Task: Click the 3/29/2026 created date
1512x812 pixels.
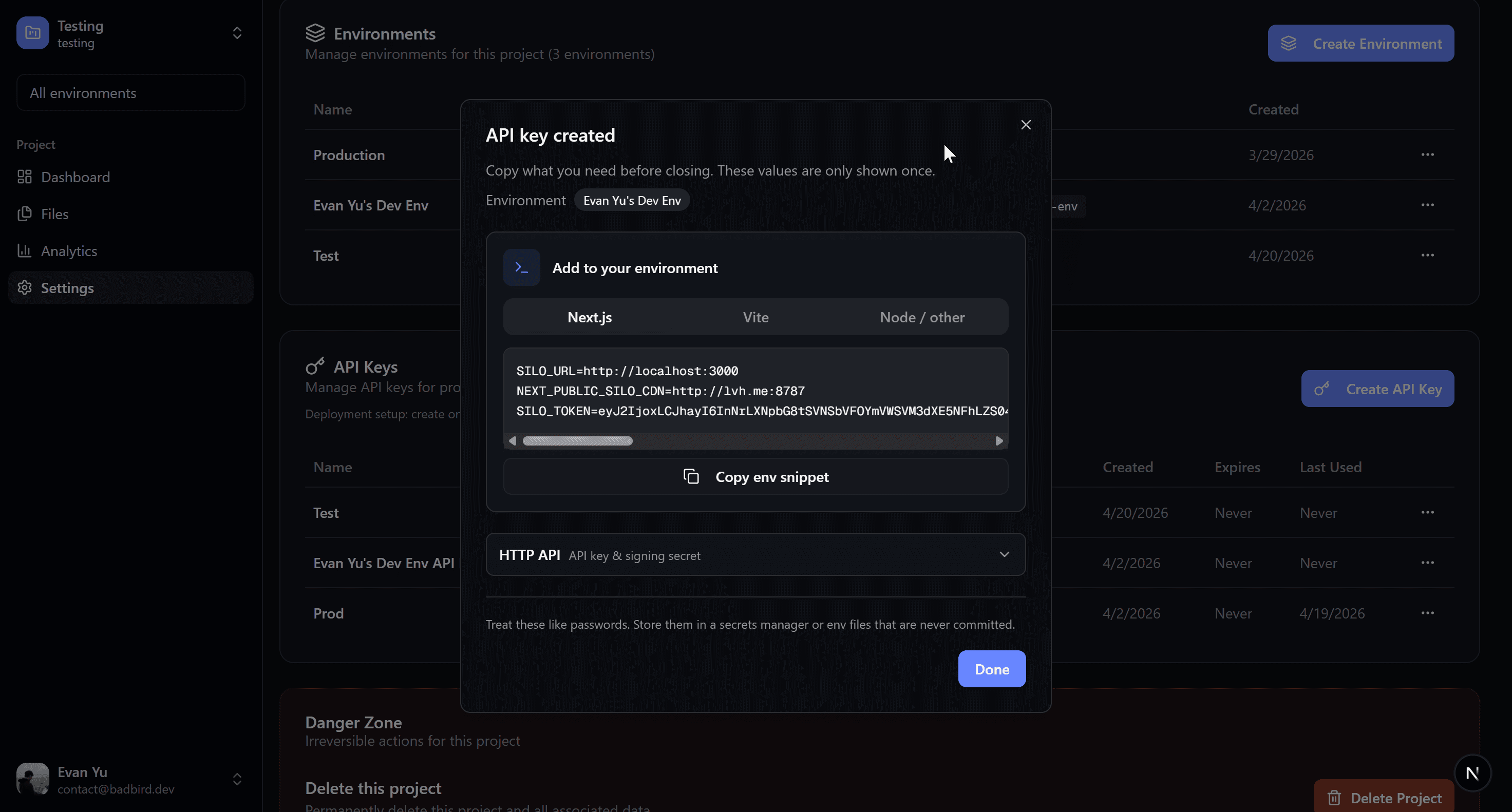Action: pos(1281,155)
